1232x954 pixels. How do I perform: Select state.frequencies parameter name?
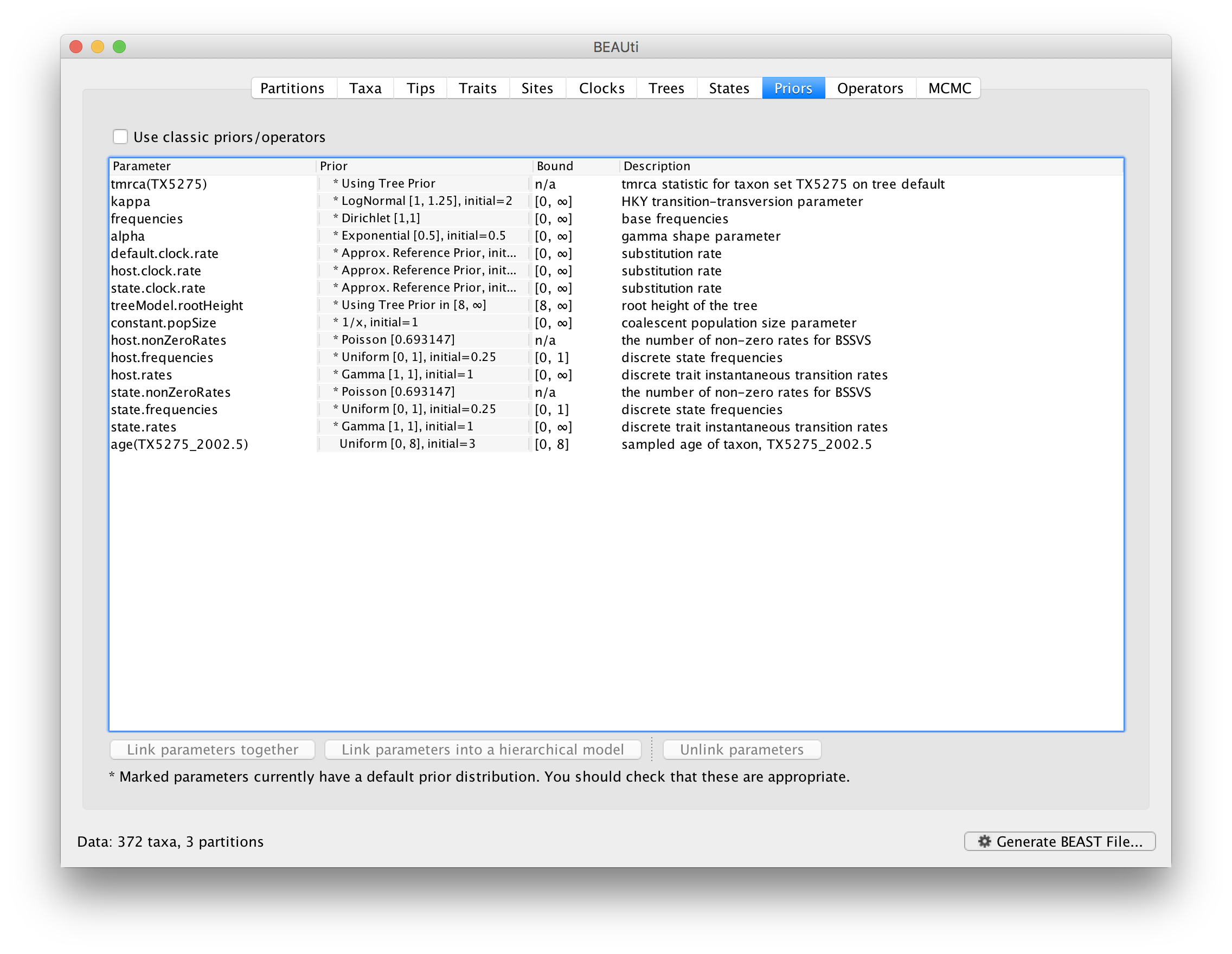[x=164, y=410]
